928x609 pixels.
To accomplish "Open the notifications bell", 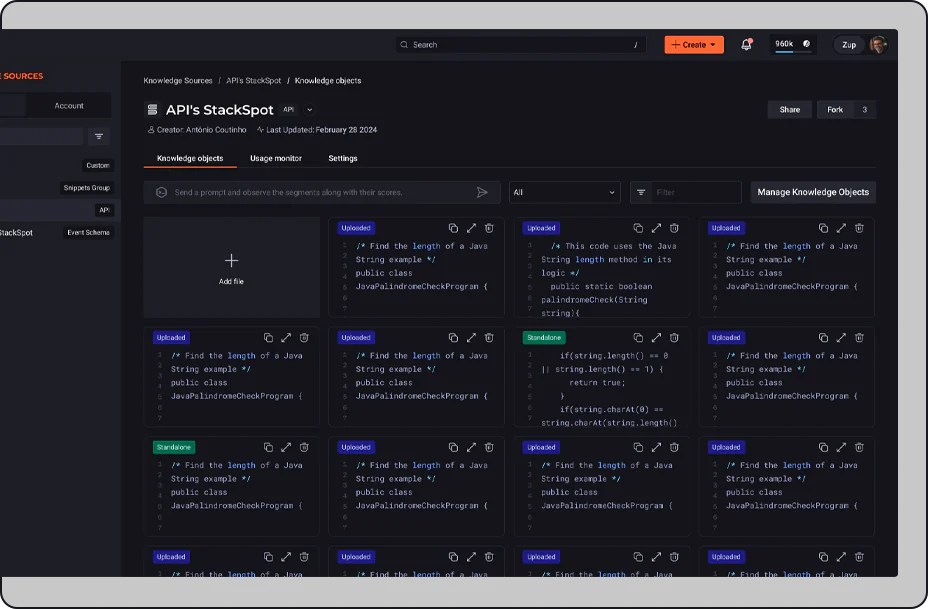I will click(x=746, y=44).
